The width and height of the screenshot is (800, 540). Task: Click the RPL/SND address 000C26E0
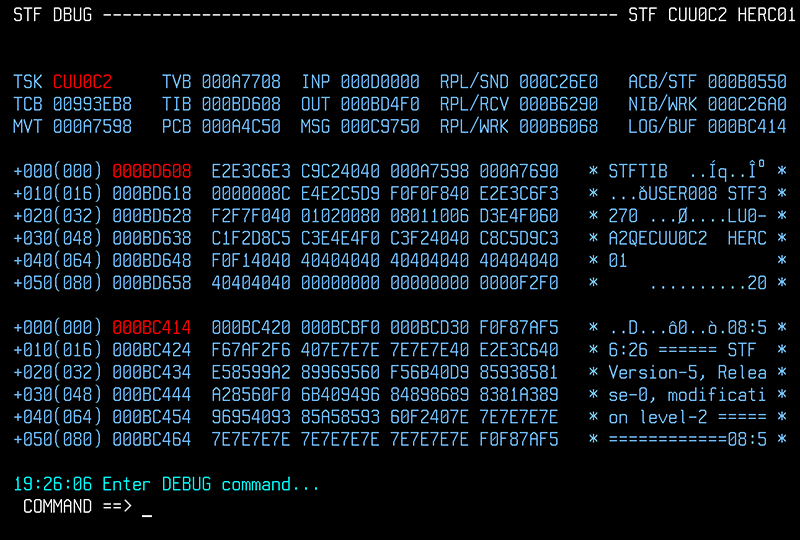click(558, 81)
